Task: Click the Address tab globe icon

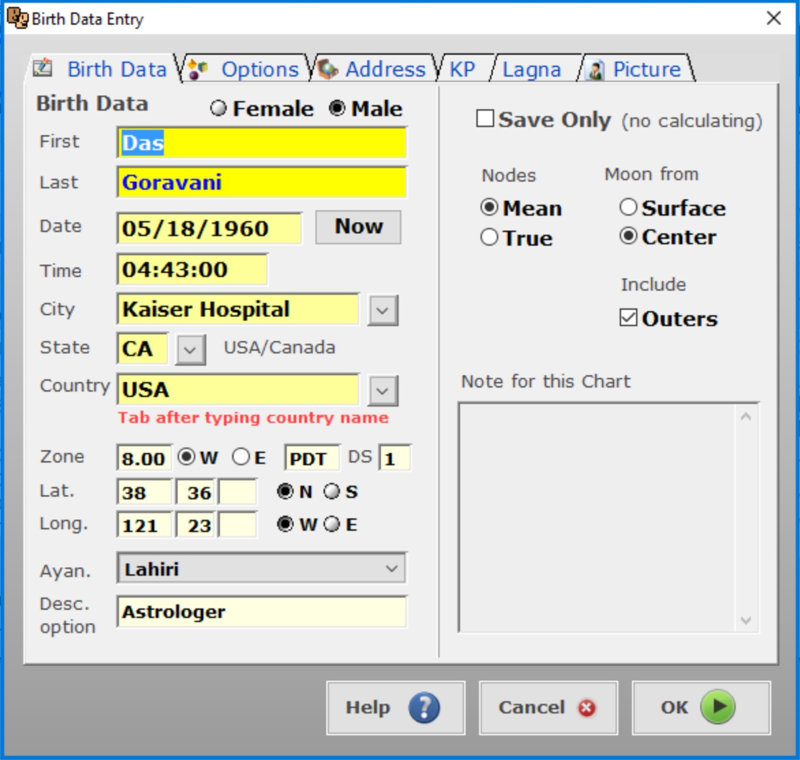Action: pos(327,69)
